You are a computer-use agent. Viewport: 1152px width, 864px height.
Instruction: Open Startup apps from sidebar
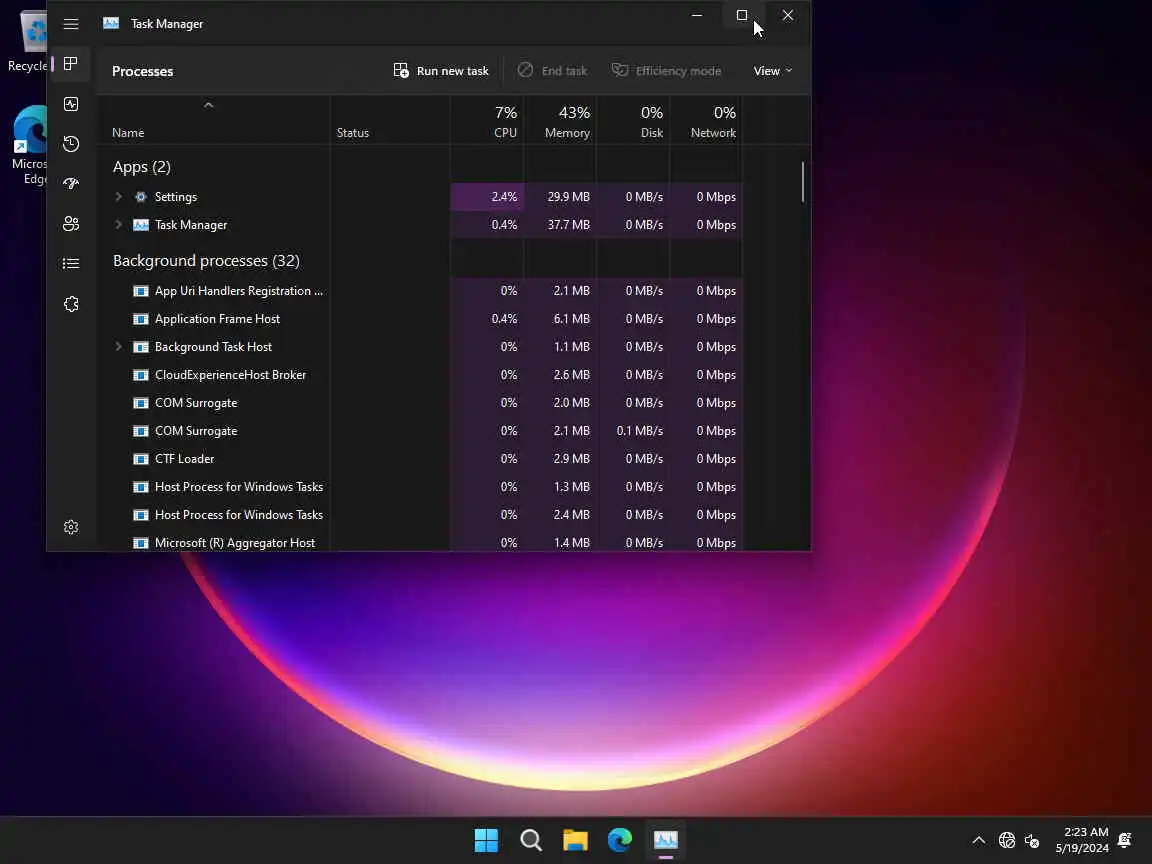point(71,184)
